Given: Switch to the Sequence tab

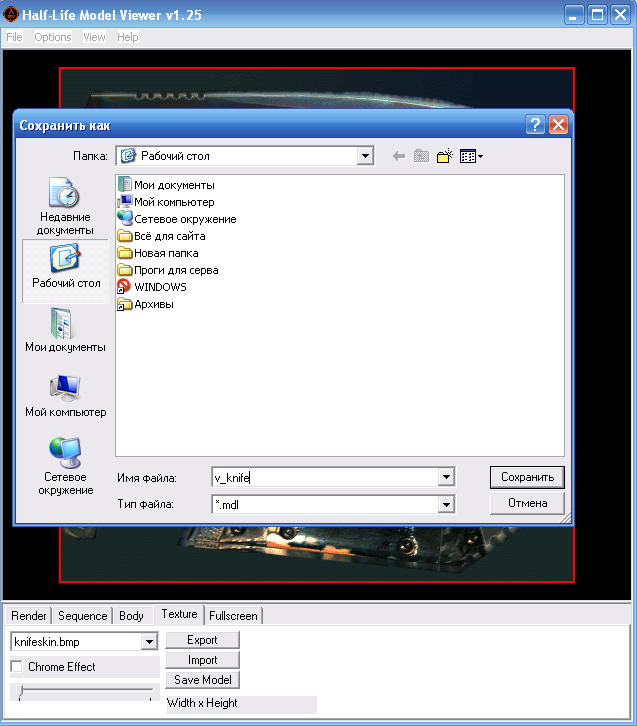Looking at the screenshot, I should click(x=82, y=616).
